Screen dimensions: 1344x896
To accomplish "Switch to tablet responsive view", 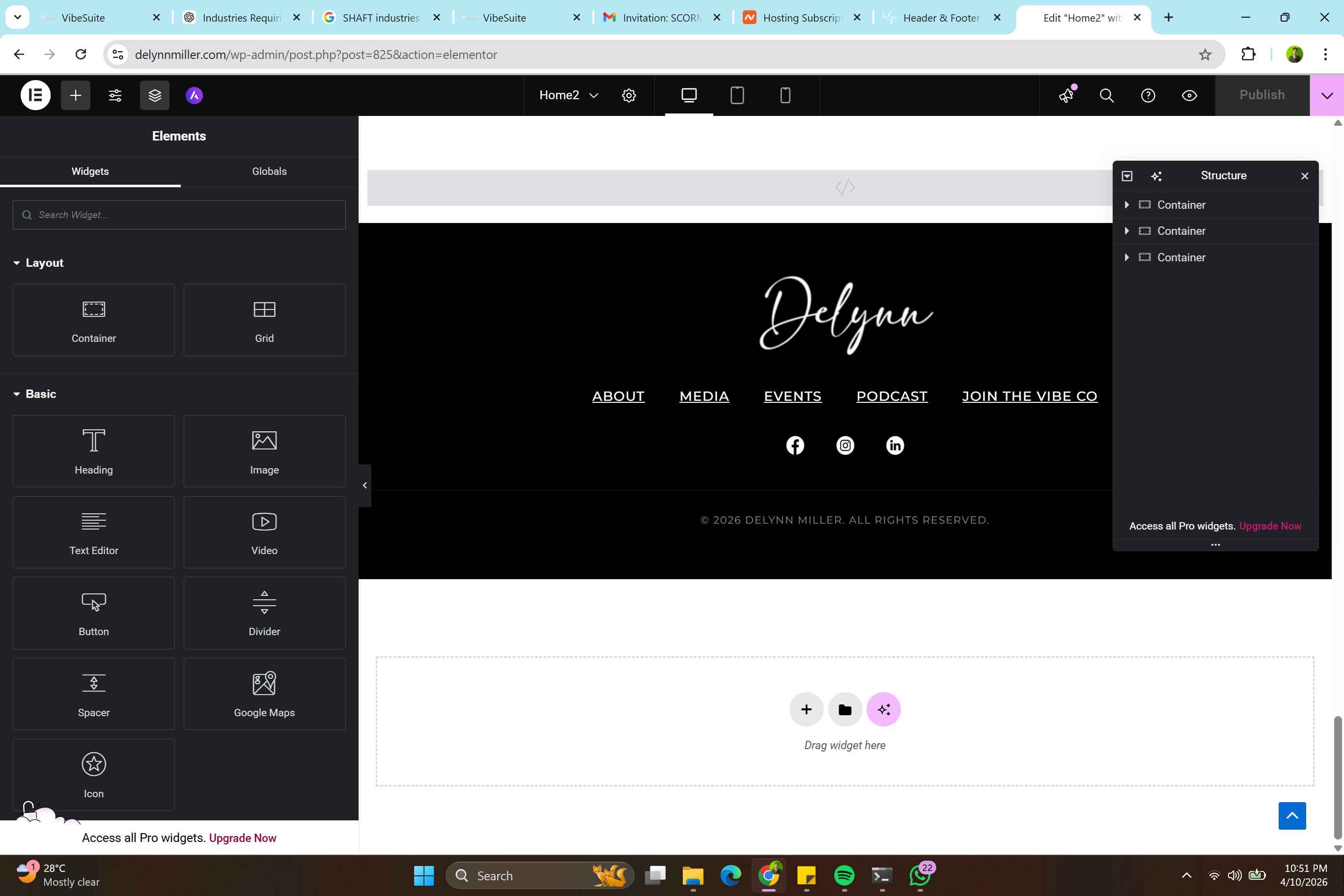I will (x=737, y=95).
